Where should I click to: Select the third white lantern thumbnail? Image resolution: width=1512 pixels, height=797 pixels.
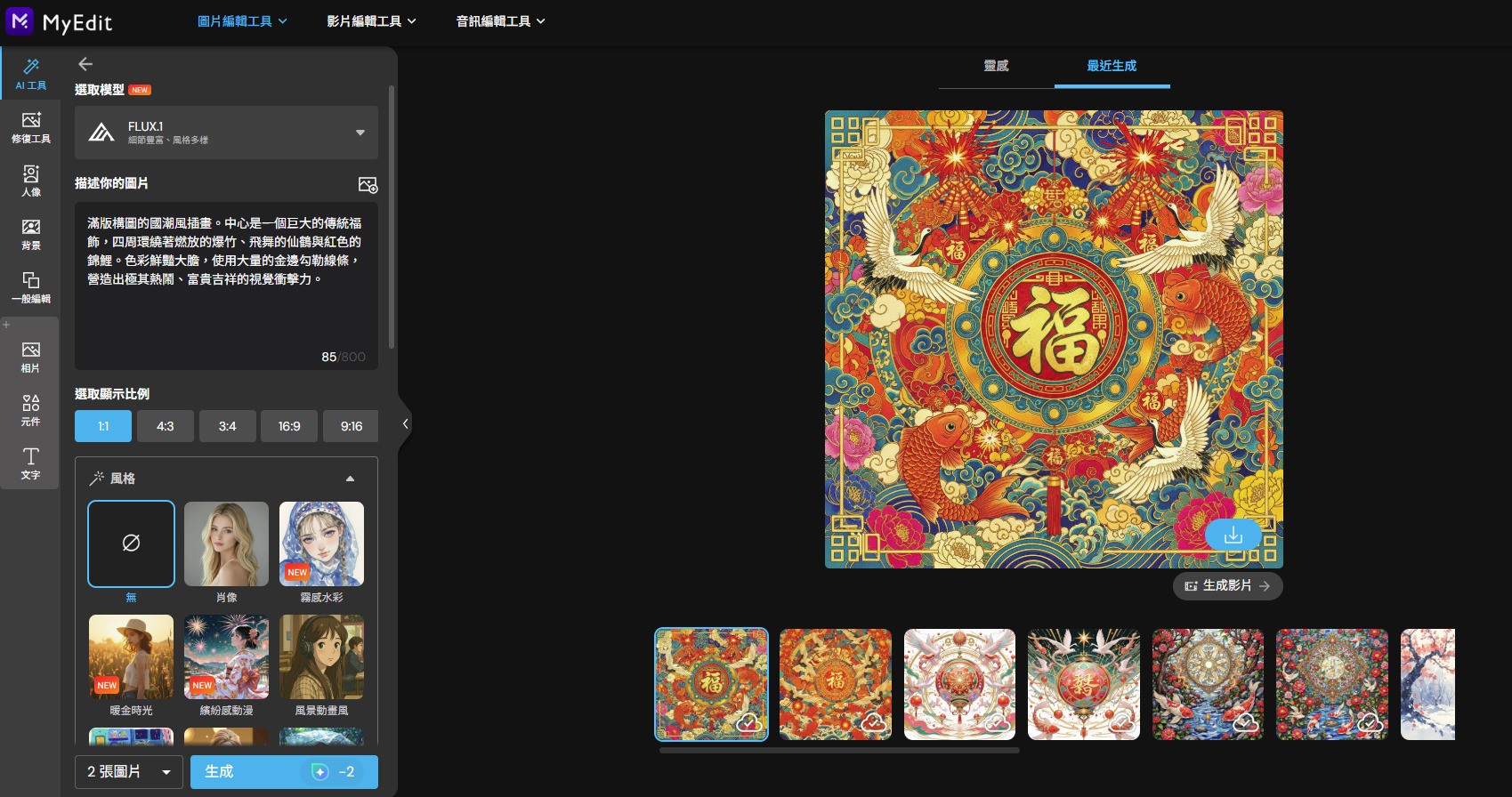pyautogui.click(x=959, y=684)
